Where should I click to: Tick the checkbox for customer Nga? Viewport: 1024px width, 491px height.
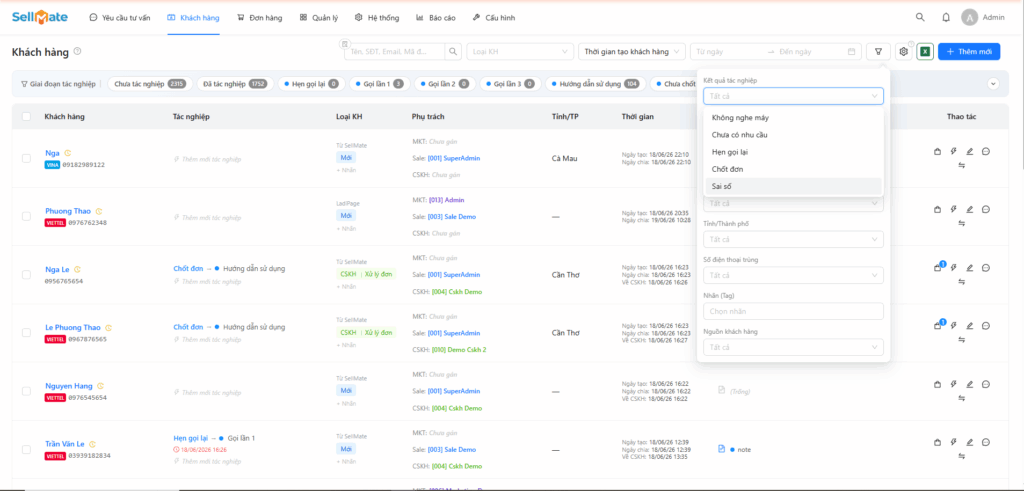[x=26, y=158]
